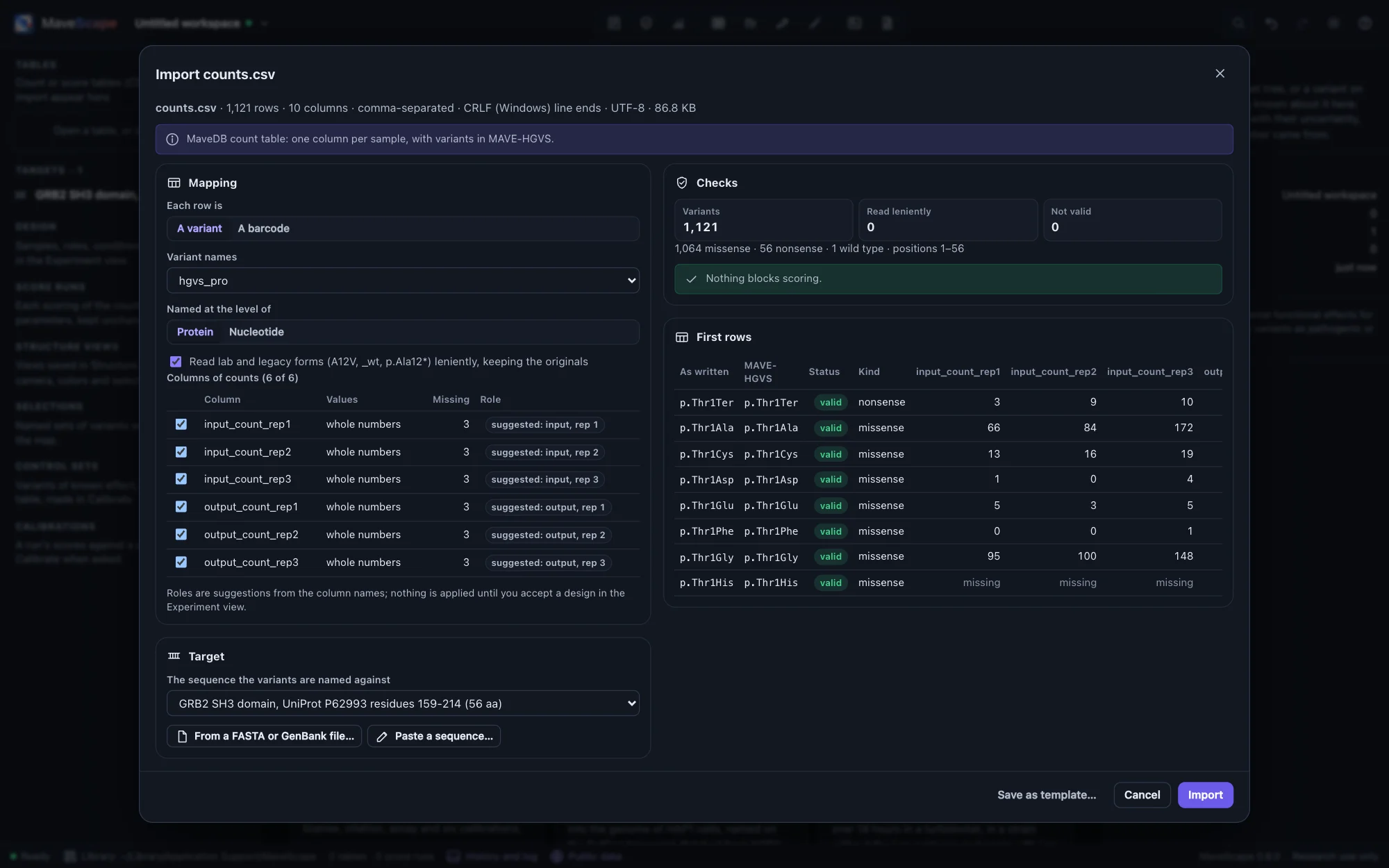Screen dimensions: 1389x868
Task: Click the Import button
Action: 1205,795
